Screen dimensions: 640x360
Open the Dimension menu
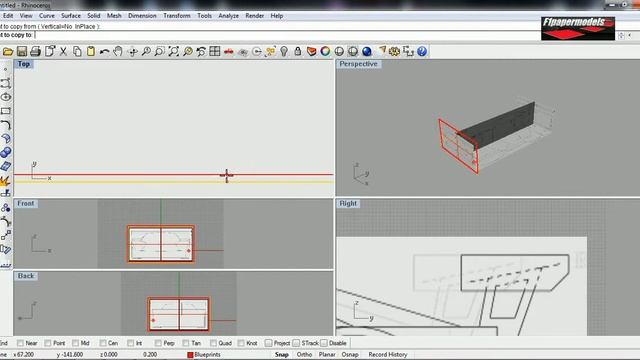tap(142, 16)
